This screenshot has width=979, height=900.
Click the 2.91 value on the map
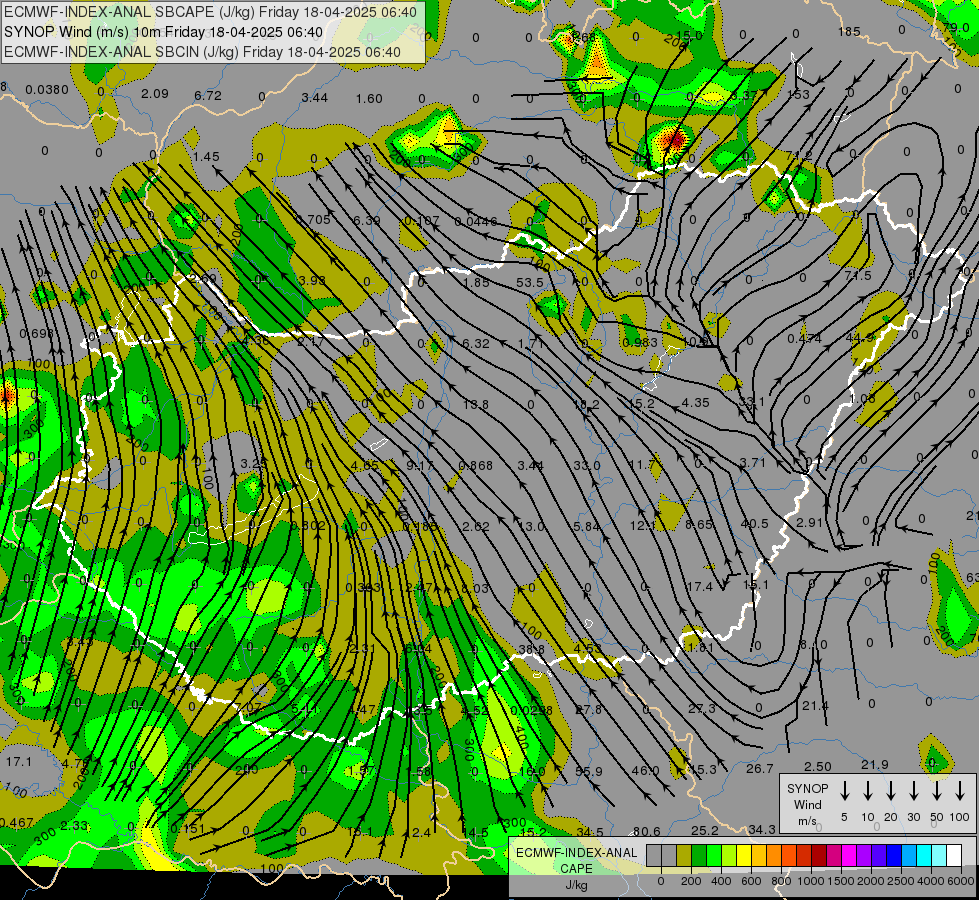click(x=809, y=522)
